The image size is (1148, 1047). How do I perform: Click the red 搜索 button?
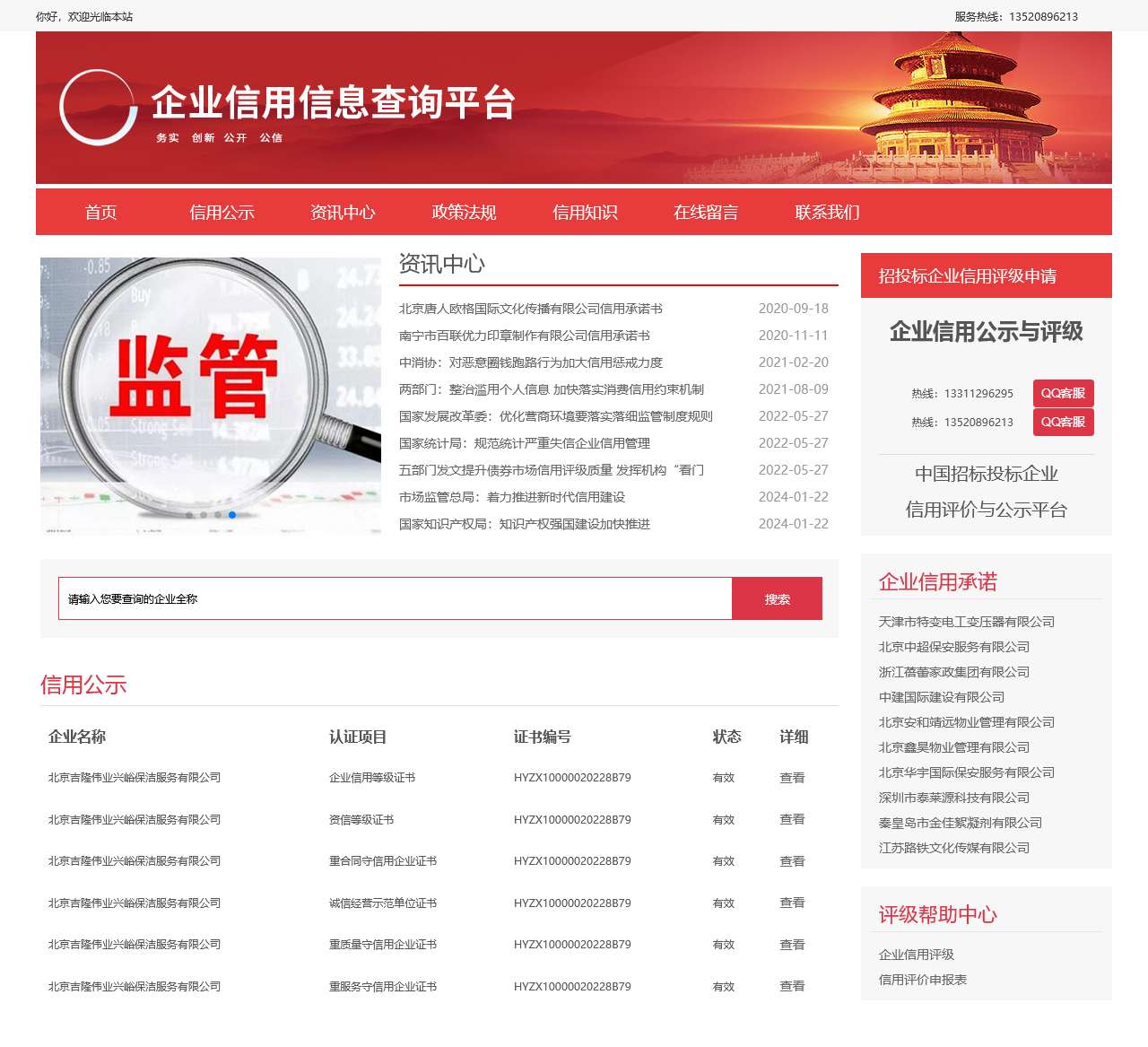coord(778,598)
